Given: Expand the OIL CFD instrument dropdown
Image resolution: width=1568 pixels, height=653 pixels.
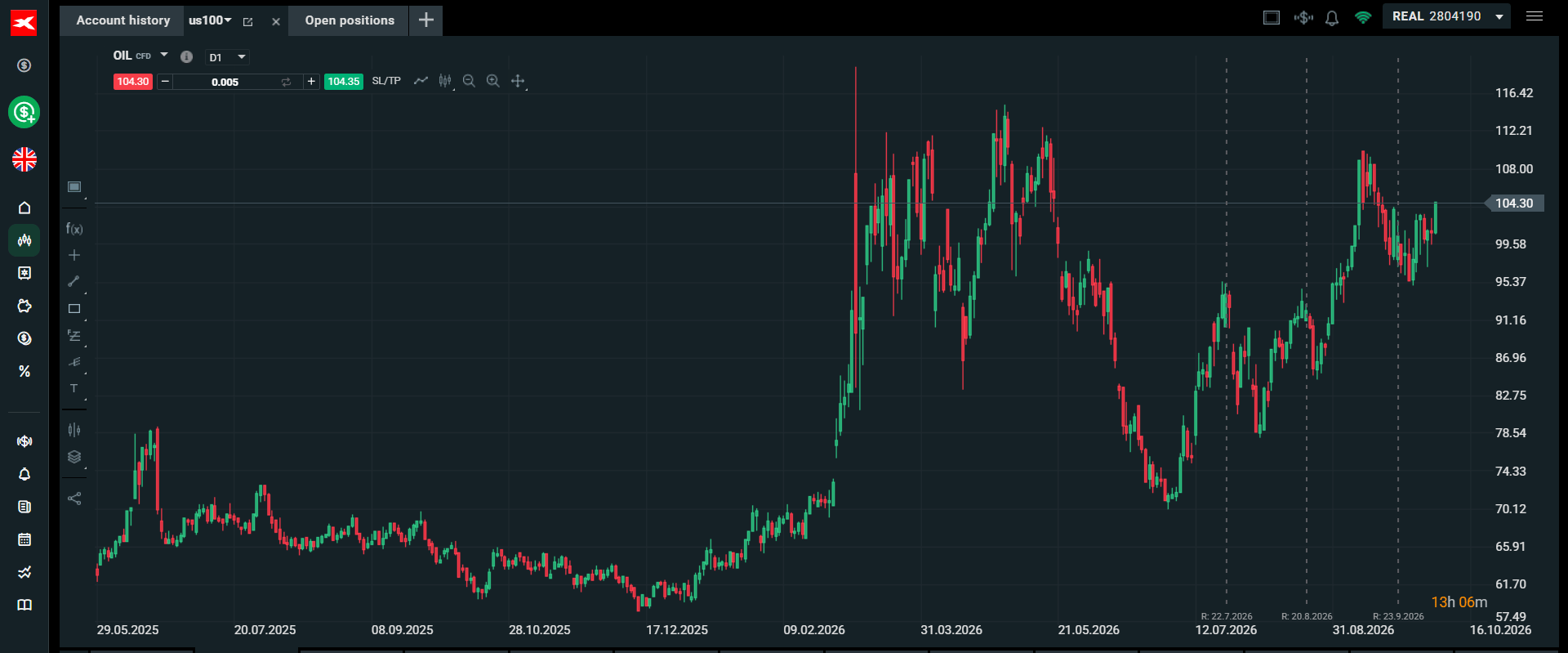Looking at the screenshot, I should click(x=164, y=55).
